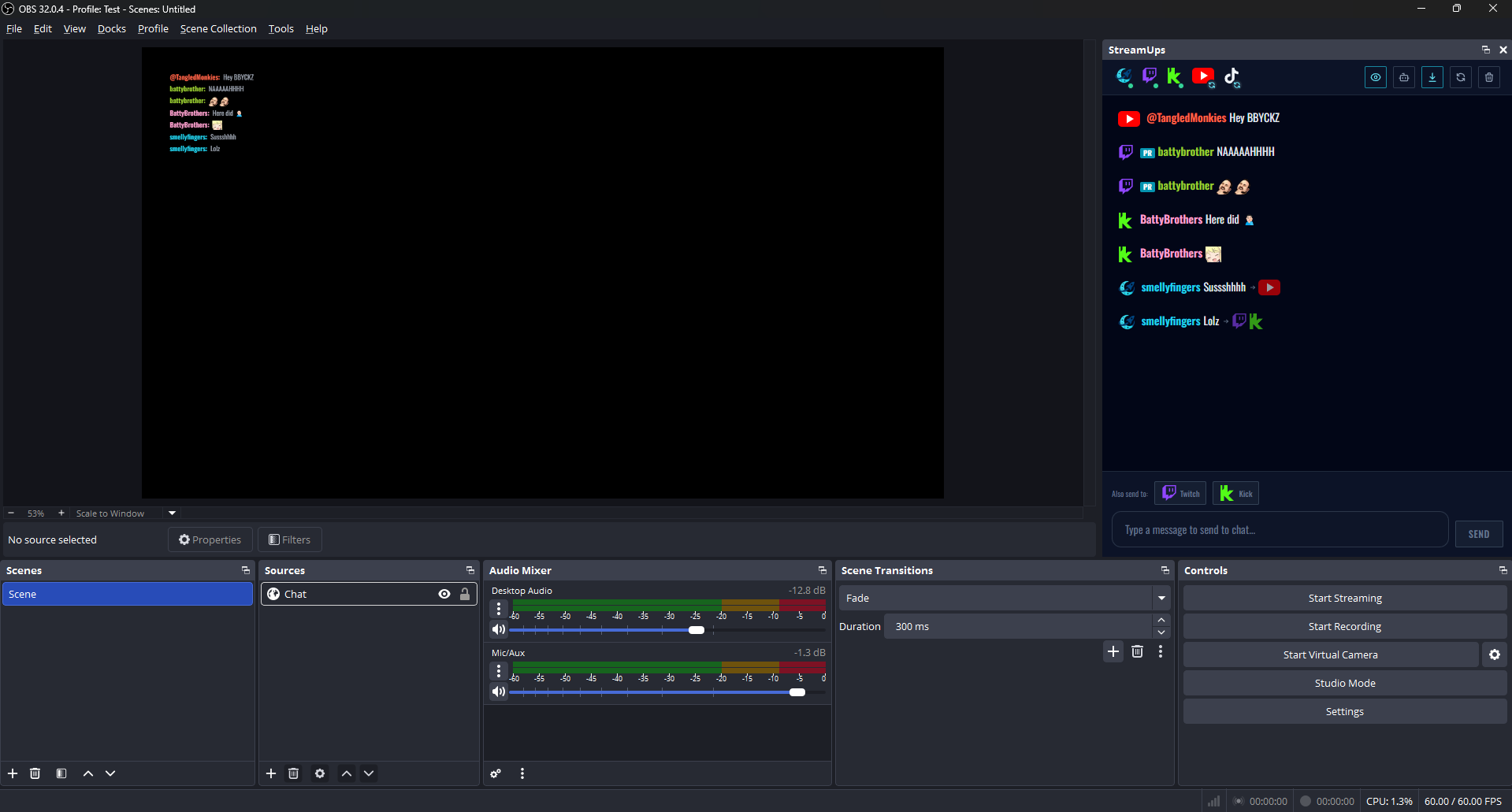Open the Help menu

click(317, 28)
